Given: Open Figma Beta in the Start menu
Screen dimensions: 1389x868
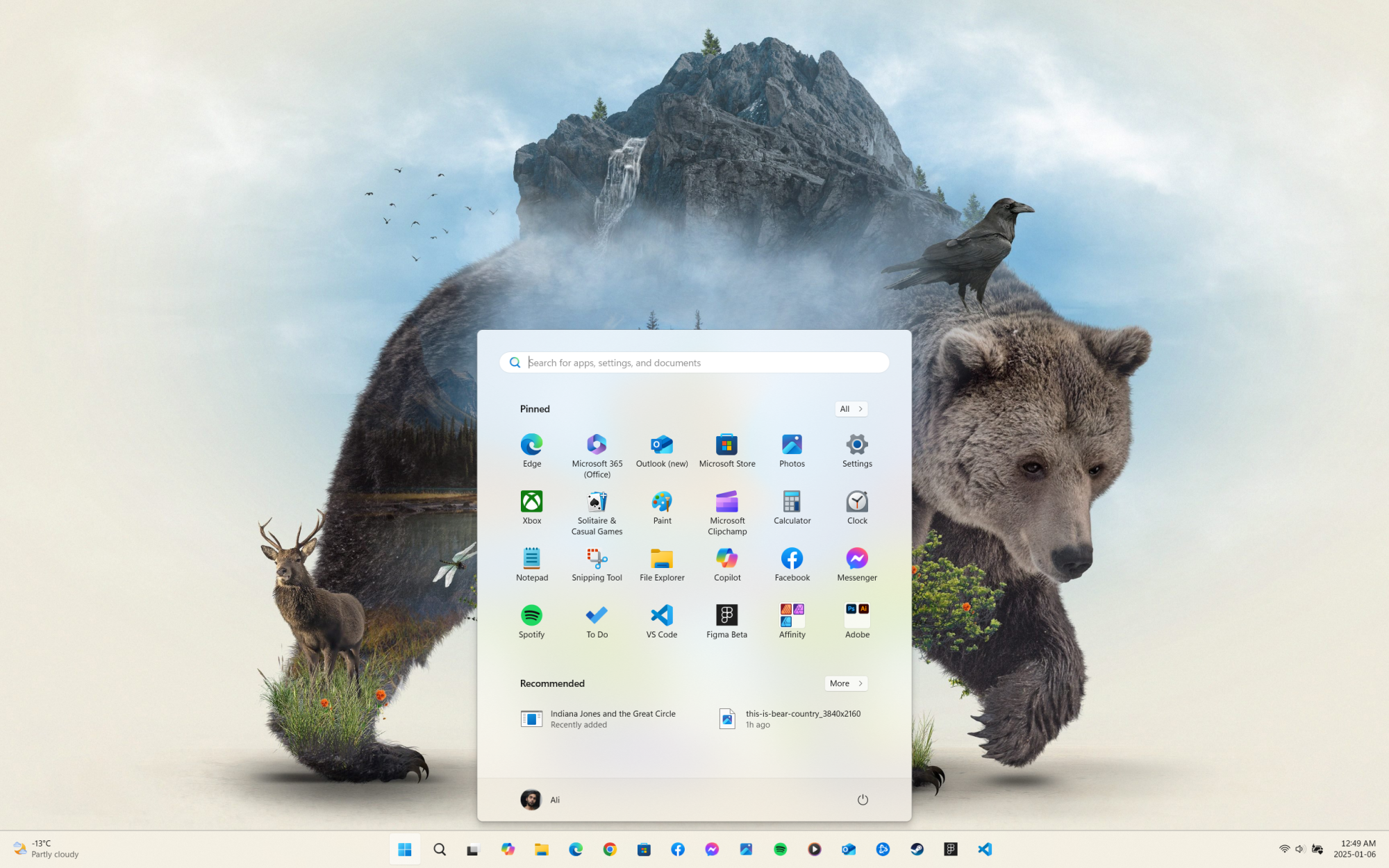Looking at the screenshot, I should (726, 621).
